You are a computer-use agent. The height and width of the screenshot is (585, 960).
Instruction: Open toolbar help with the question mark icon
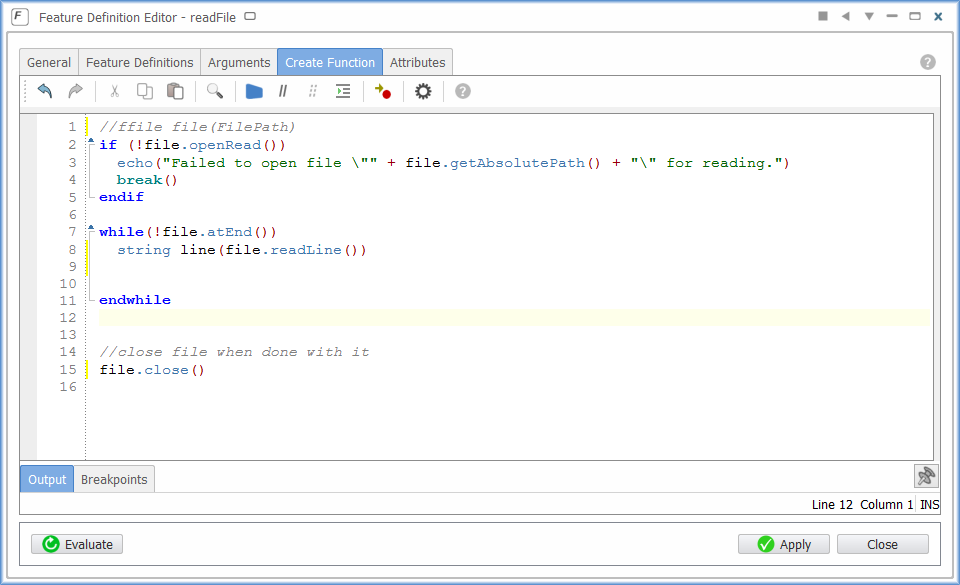463,91
